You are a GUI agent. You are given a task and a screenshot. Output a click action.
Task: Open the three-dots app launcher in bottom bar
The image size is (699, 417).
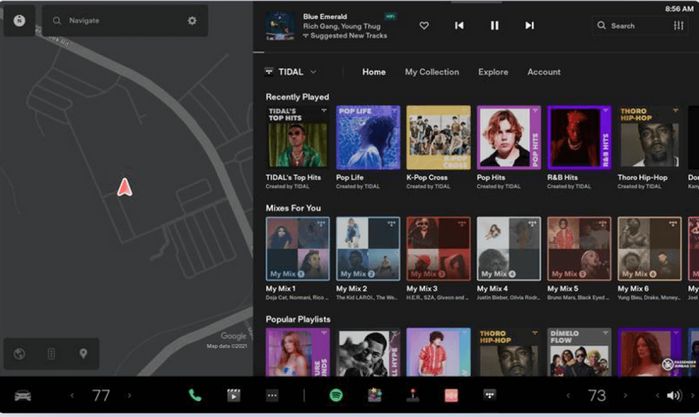pyautogui.click(x=272, y=395)
